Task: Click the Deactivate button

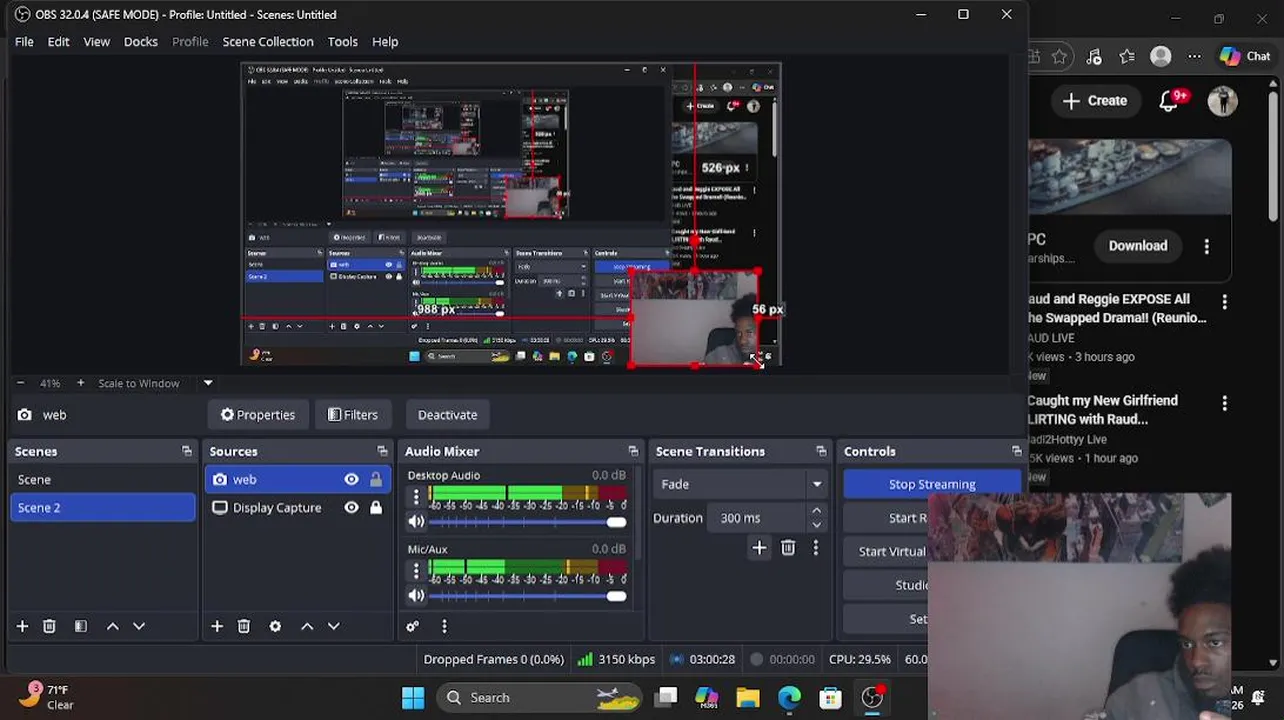Action: pyautogui.click(x=447, y=415)
